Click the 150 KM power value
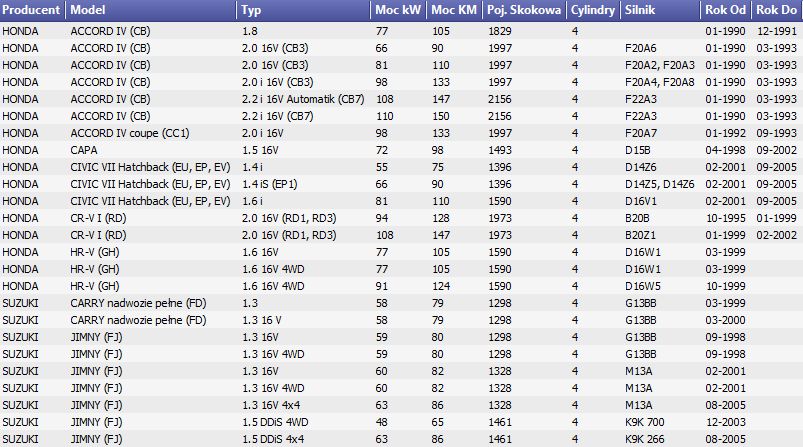The width and height of the screenshot is (803, 447). (x=441, y=116)
